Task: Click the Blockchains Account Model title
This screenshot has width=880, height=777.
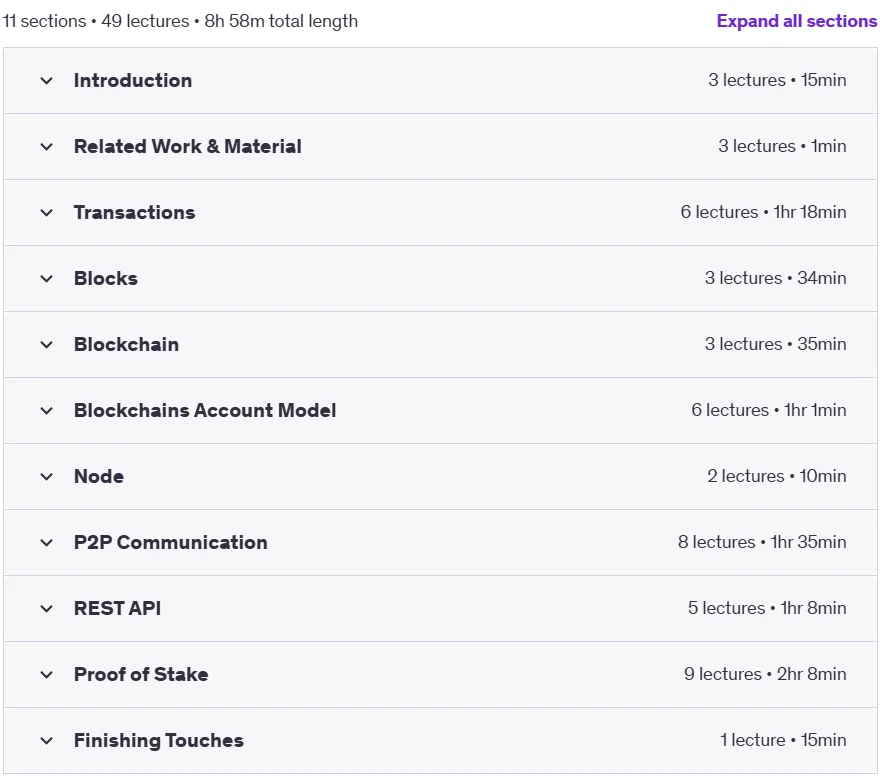Action: 205,410
